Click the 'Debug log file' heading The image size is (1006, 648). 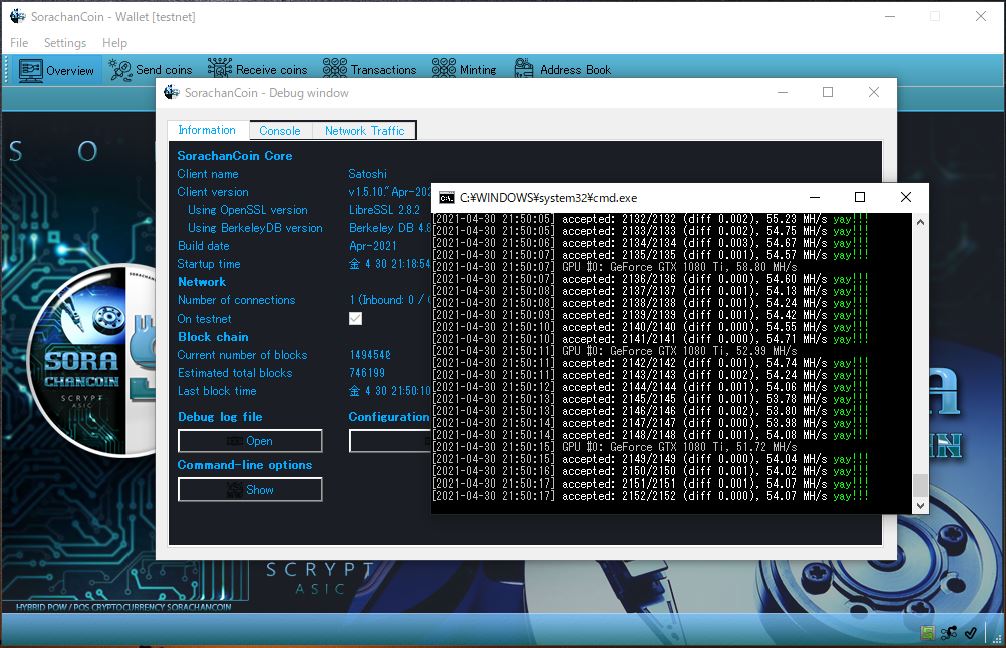click(x=220, y=417)
